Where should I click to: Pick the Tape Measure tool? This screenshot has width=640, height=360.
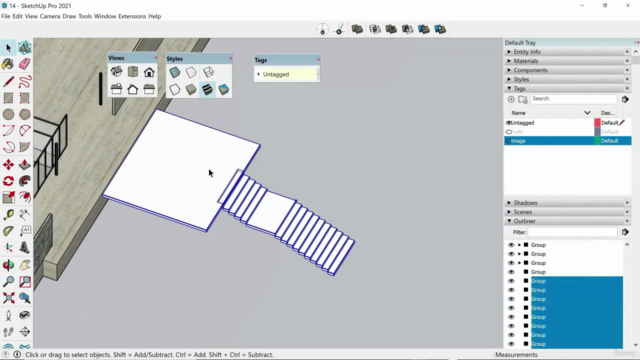[x=8, y=215]
